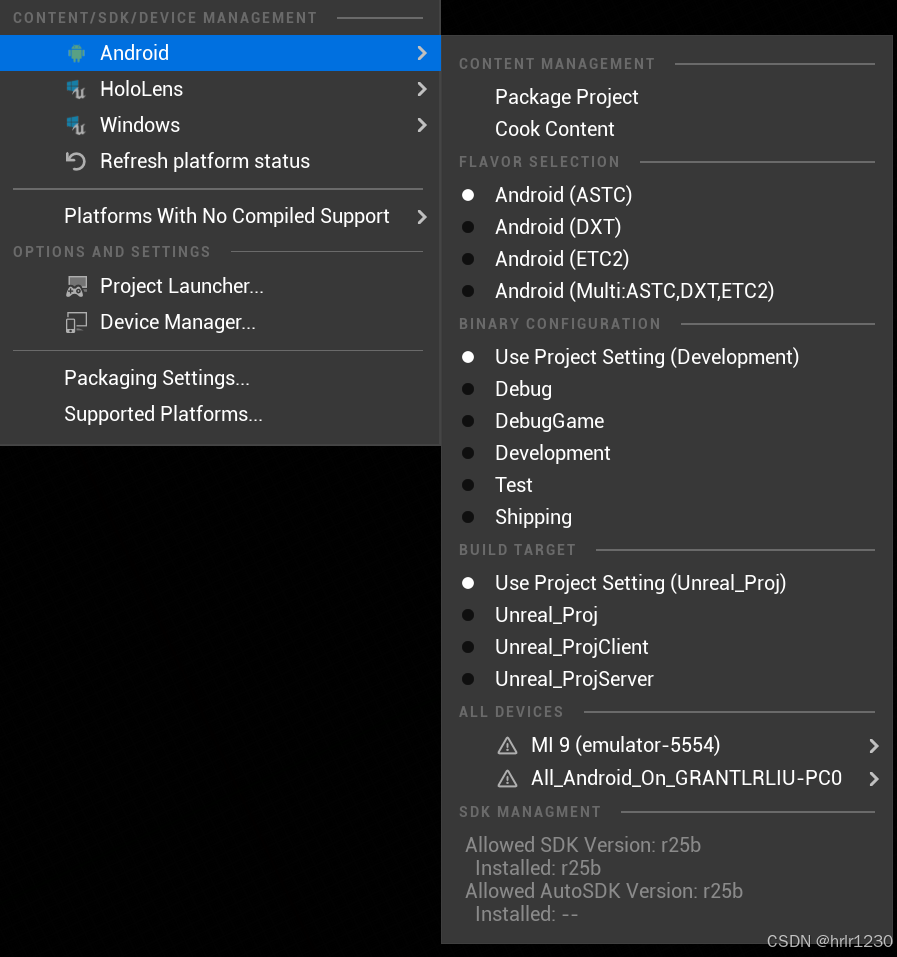Click Cook Content

pyautogui.click(x=667, y=129)
